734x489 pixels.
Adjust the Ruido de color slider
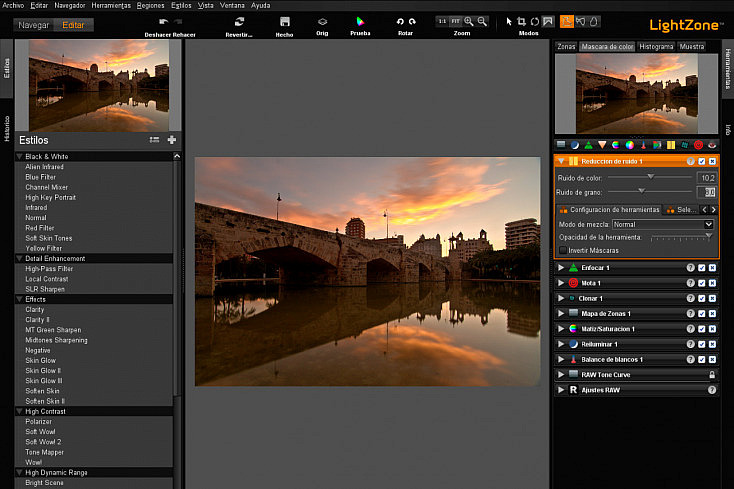(x=650, y=177)
